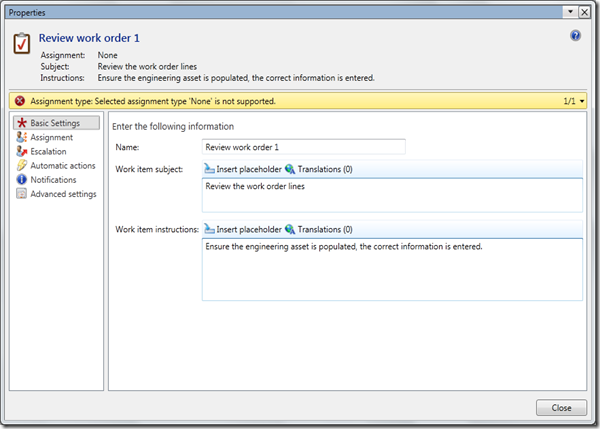Image resolution: width=600 pixels, height=429 pixels.
Task: Expand the 1/1 message dropdown arrow
Action: tap(582, 101)
